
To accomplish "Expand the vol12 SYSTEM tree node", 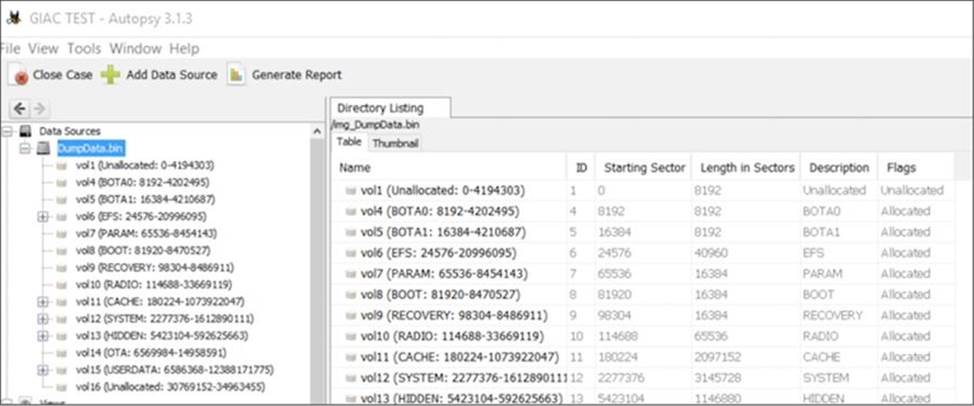I will coord(43,319).
